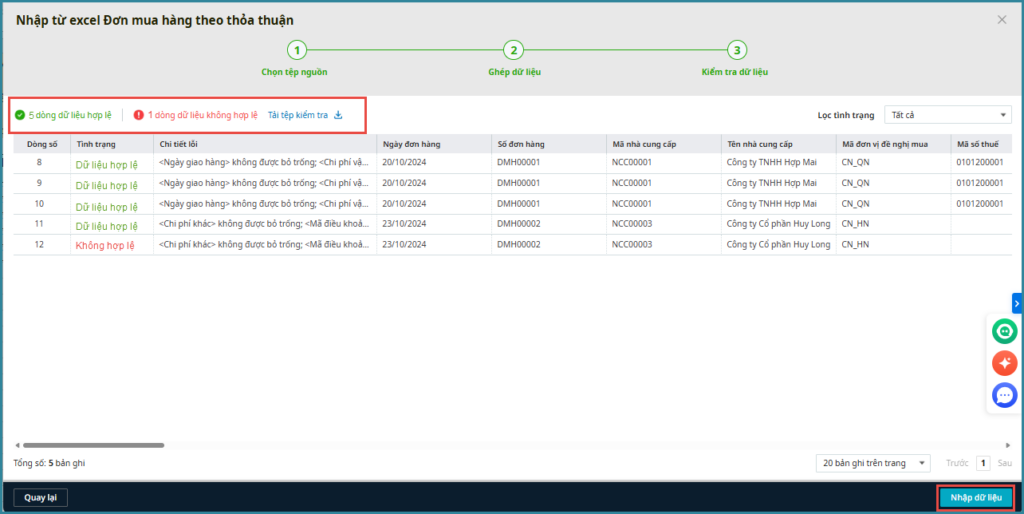Click the green valid data check icon

[x=20, y=115]
